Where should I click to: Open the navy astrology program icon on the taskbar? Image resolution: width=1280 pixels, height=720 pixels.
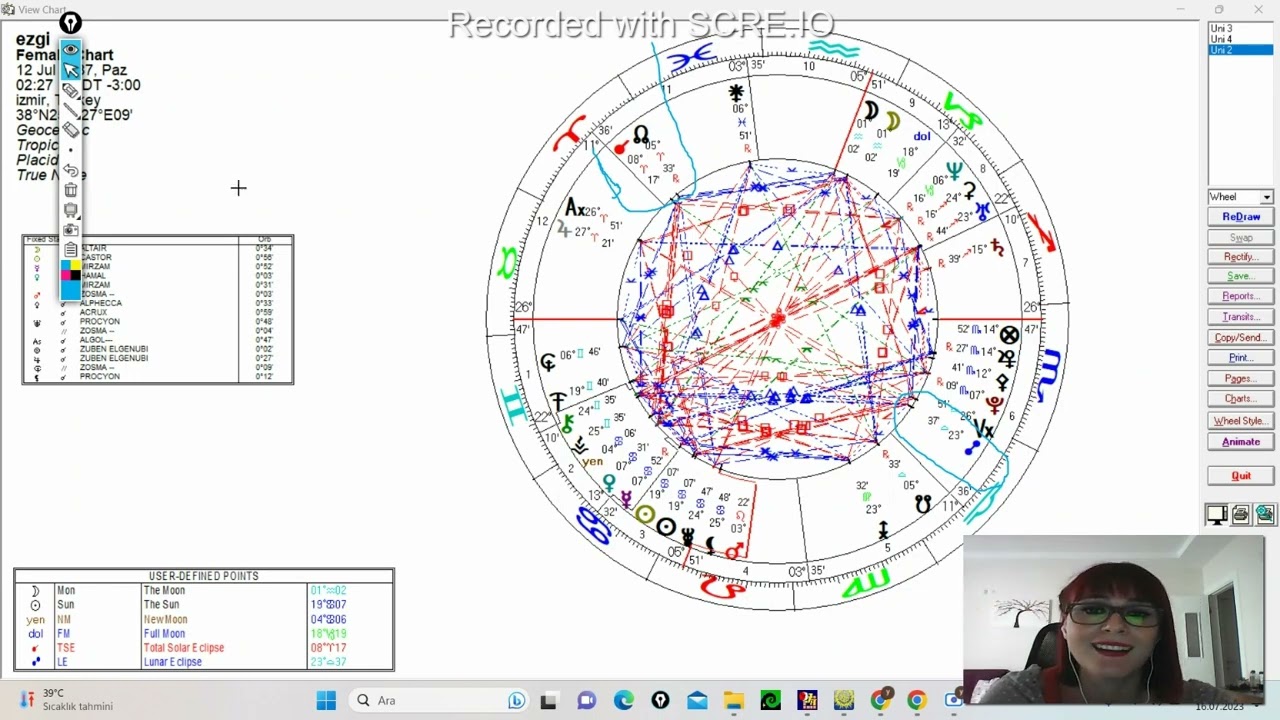(x=807, y=701)
